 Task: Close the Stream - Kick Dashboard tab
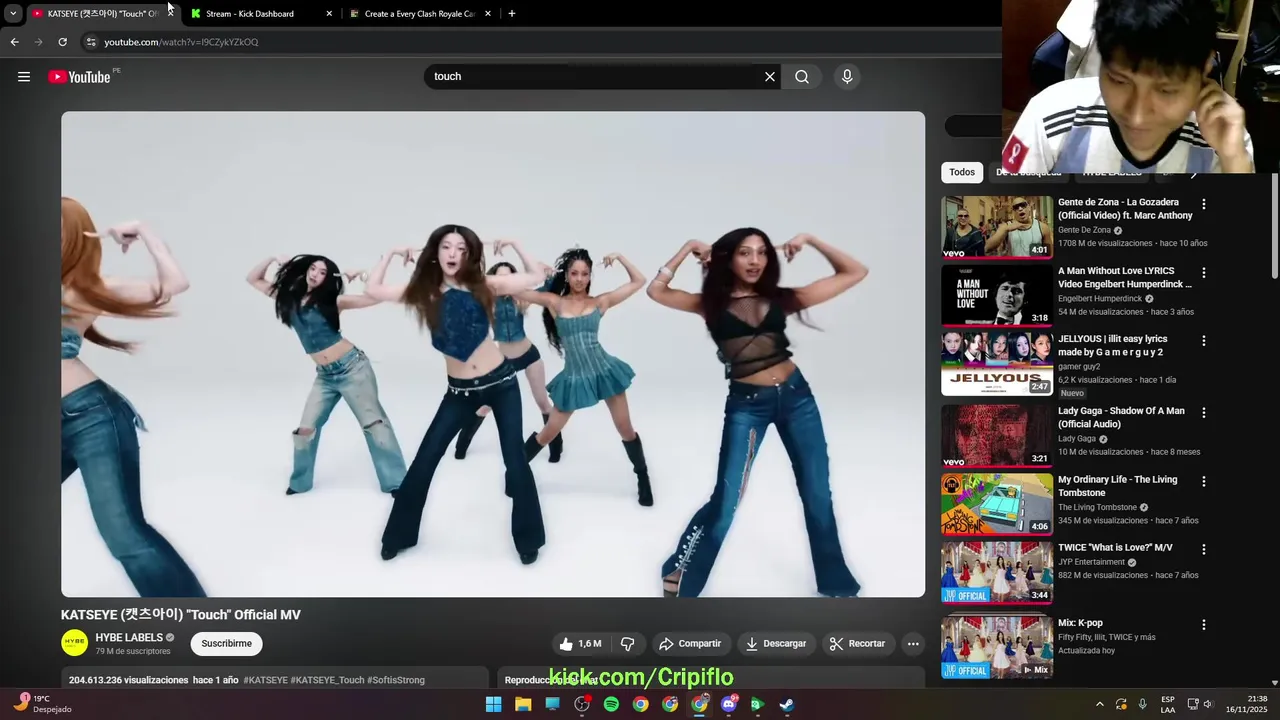[329, 14]
